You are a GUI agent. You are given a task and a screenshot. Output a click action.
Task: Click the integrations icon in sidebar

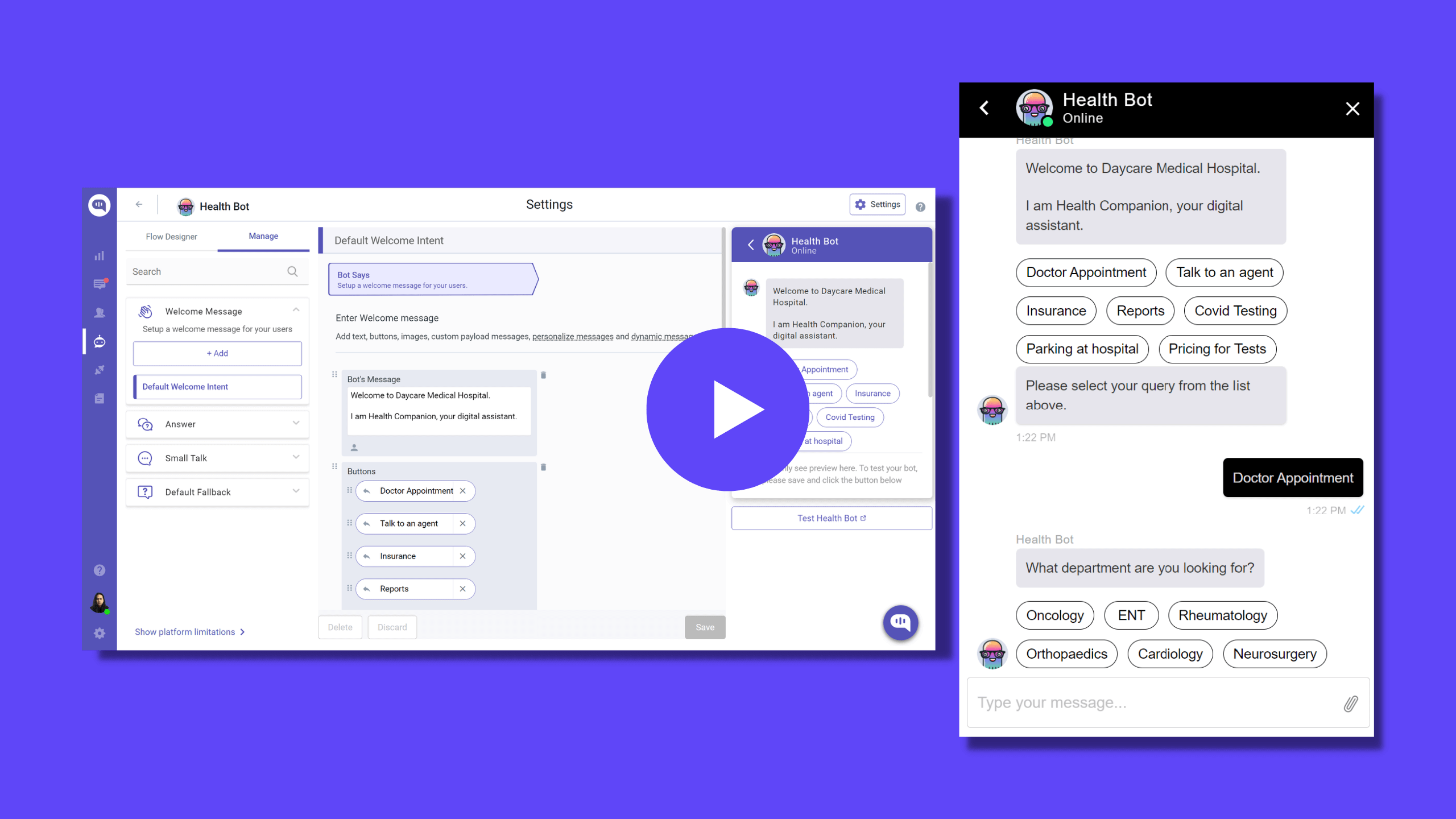coord(99,370)
